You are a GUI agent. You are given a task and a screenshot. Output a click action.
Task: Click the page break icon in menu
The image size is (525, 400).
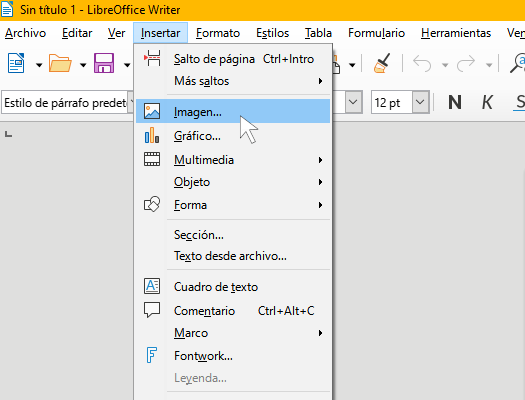coord(152,59)
